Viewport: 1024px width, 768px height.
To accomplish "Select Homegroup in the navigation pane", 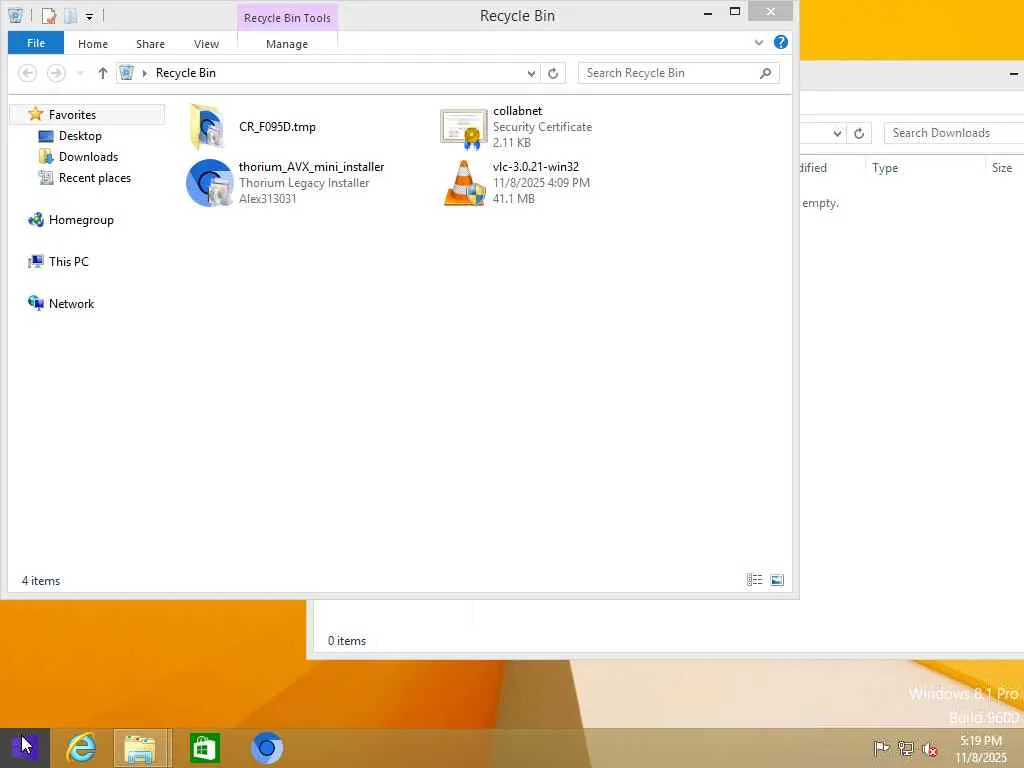I will click(71, 220).
